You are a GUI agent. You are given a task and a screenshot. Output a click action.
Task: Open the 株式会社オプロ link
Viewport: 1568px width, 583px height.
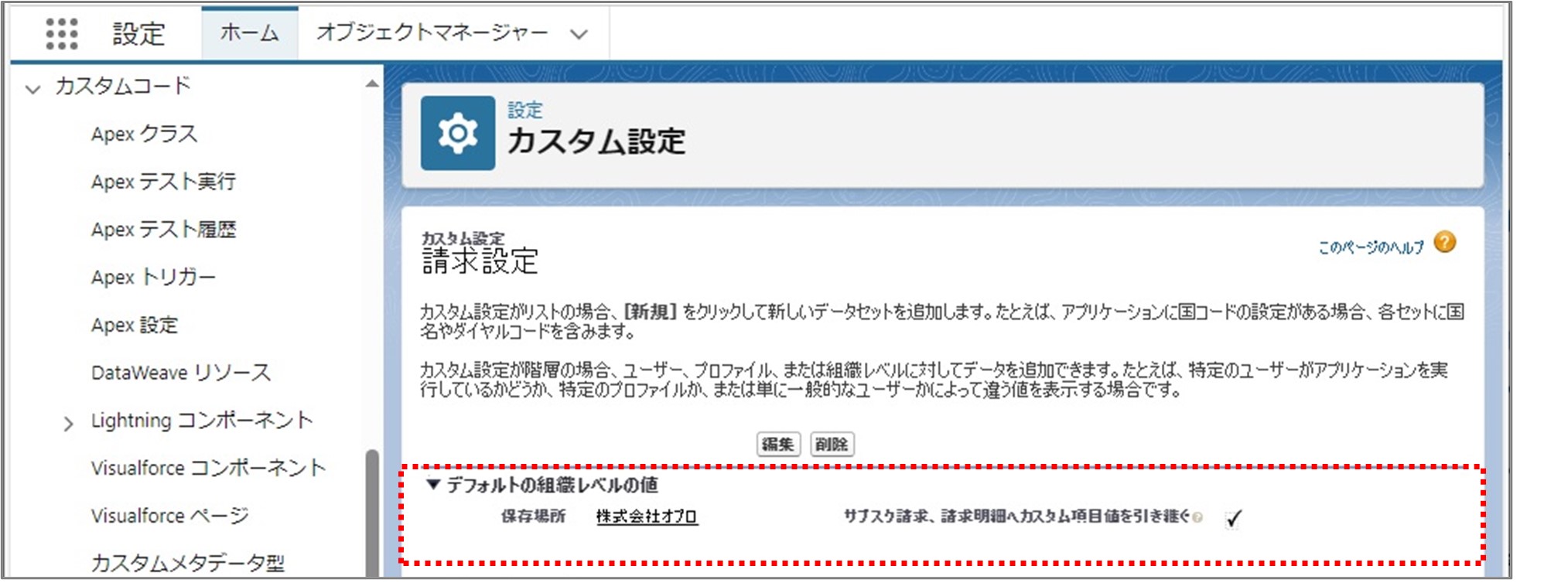pos(647,517)
